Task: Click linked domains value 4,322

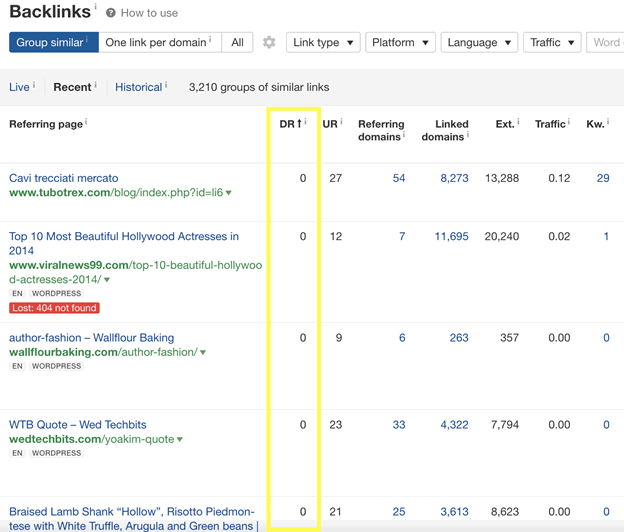Action: click(454, 425)
